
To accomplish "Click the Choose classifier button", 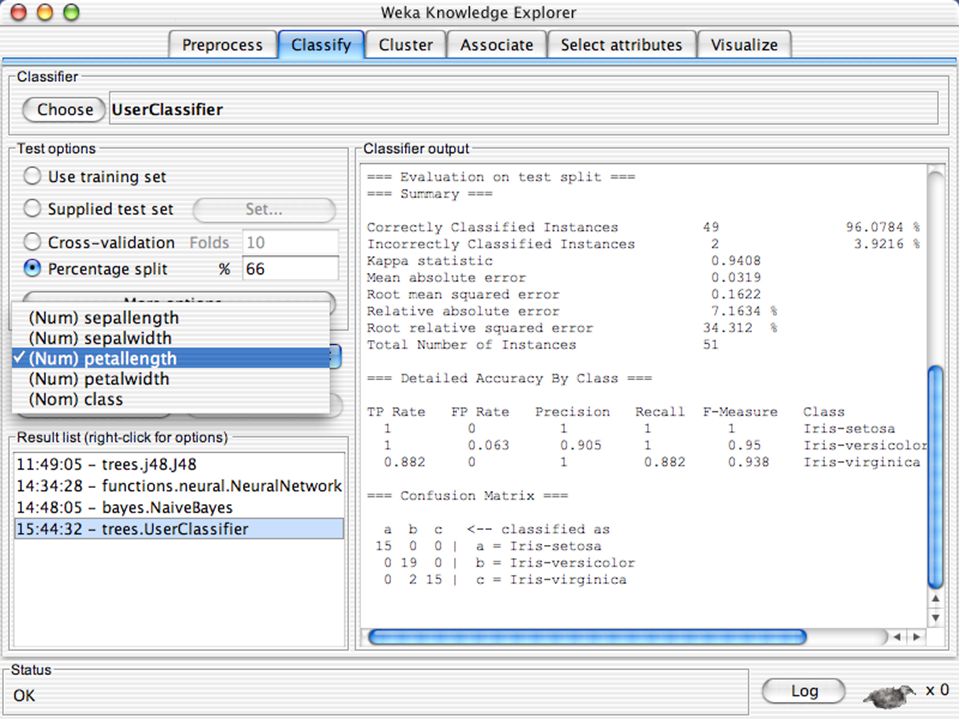I will click(x=64, y=110).
